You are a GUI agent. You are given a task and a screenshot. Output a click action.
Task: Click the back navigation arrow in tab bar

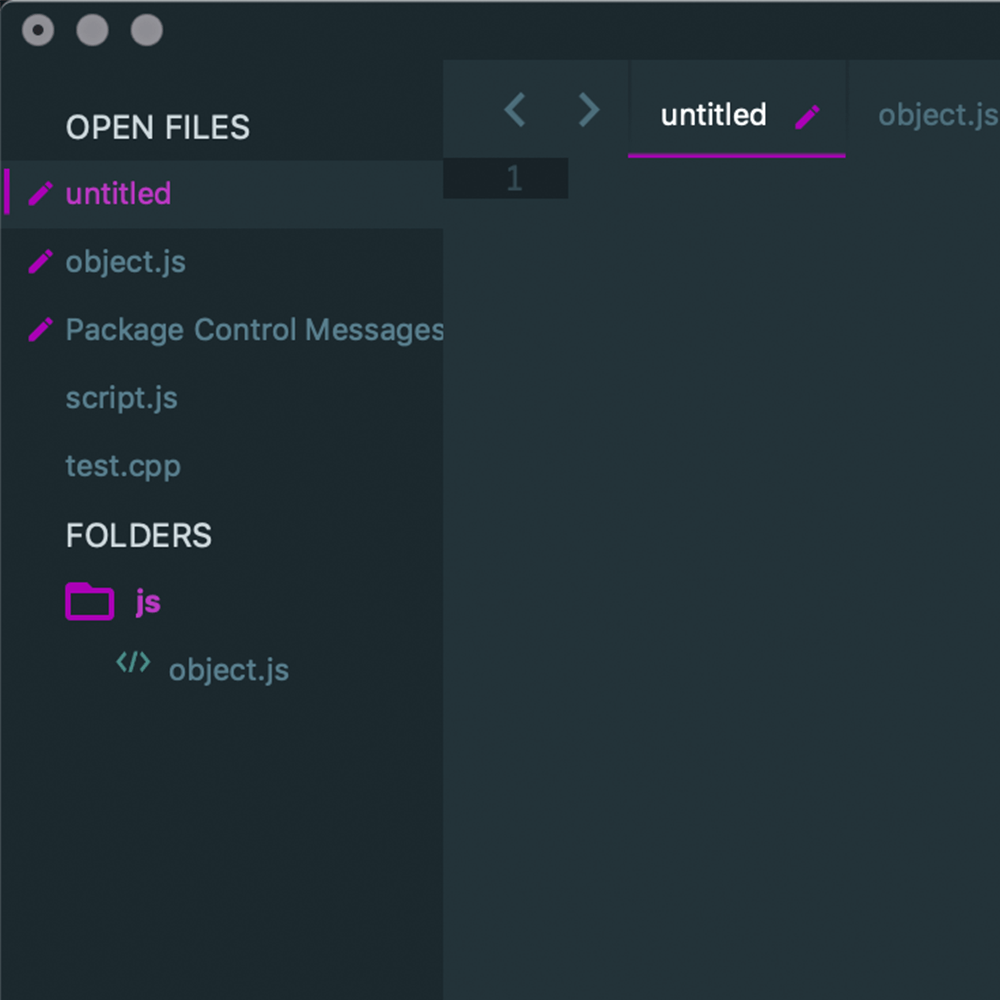[x=515, y=110]
